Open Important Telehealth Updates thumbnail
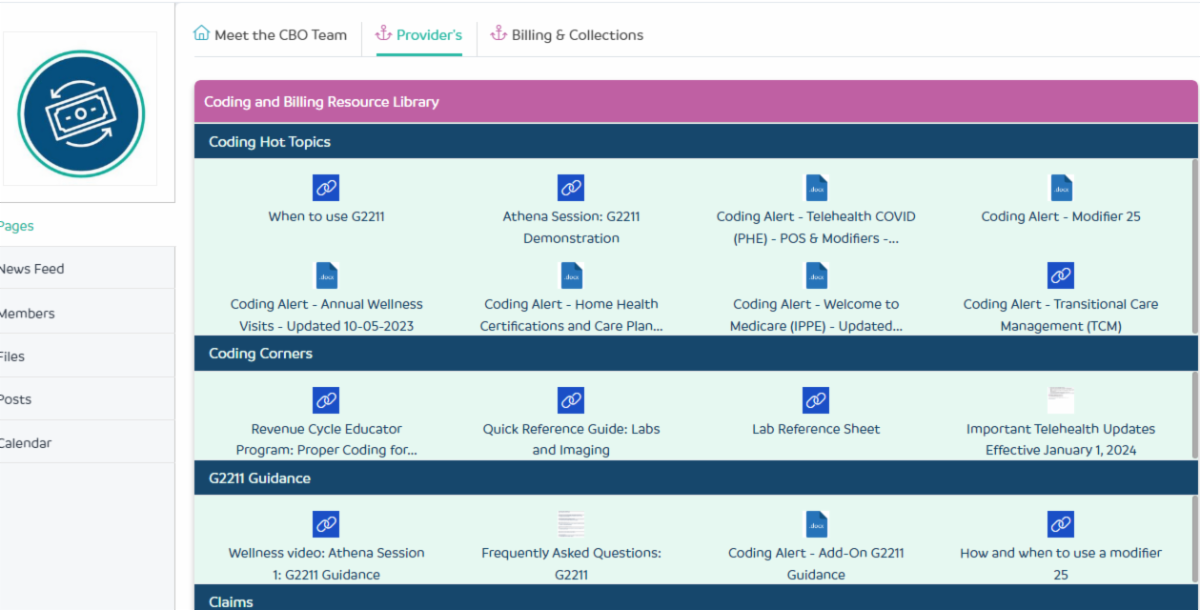1200x610 pixels. [x=1060, y=401]
